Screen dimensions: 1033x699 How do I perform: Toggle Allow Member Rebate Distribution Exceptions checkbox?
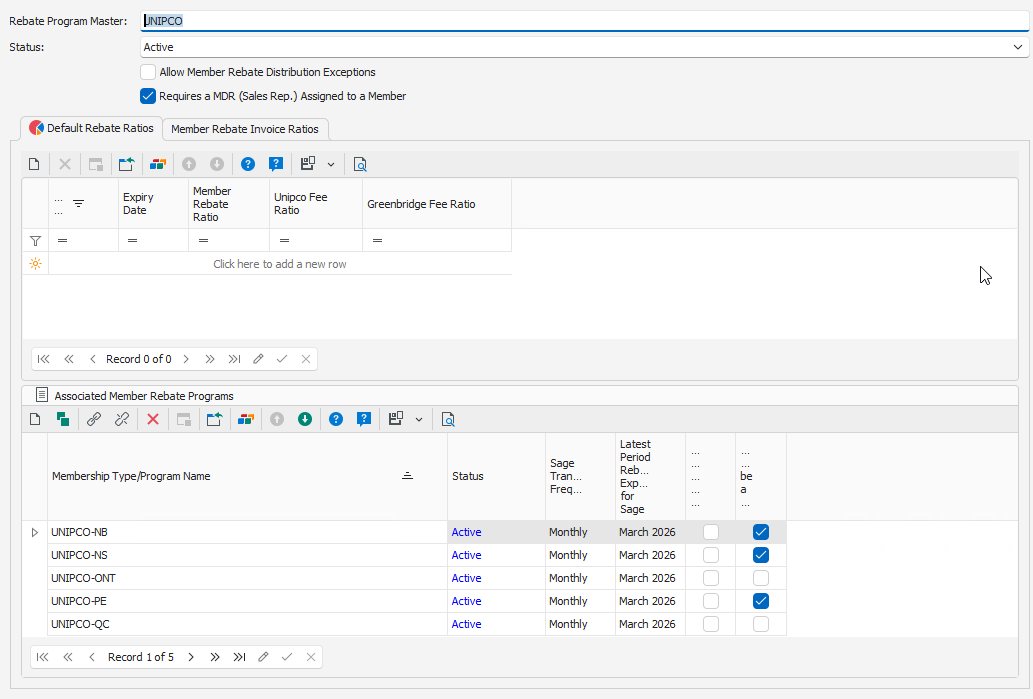click(148, 72)
